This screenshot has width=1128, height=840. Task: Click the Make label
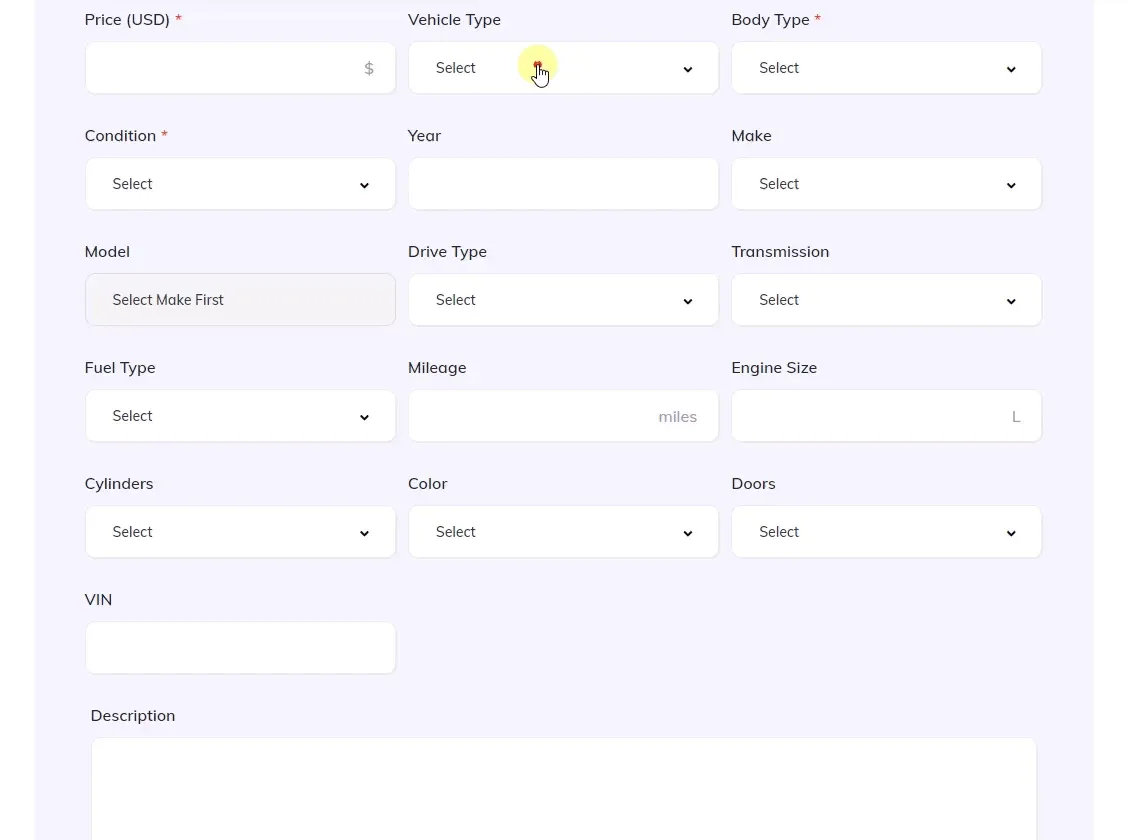point(751,135)
